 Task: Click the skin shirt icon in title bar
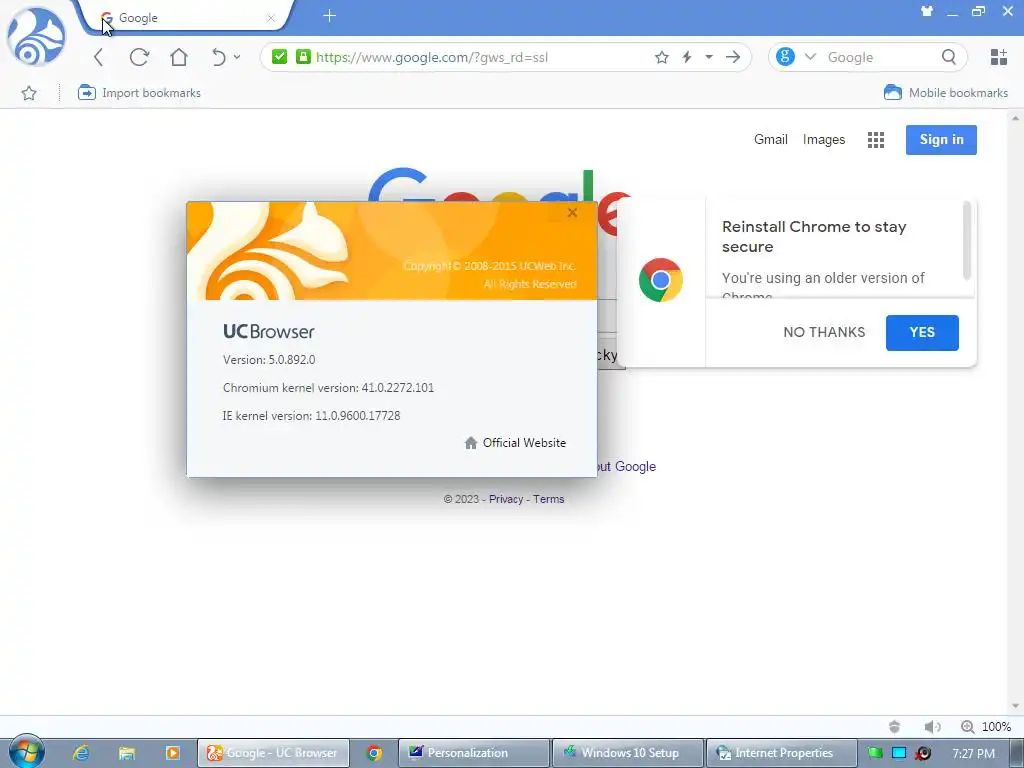pyautogui.click(x=927, y=11)
